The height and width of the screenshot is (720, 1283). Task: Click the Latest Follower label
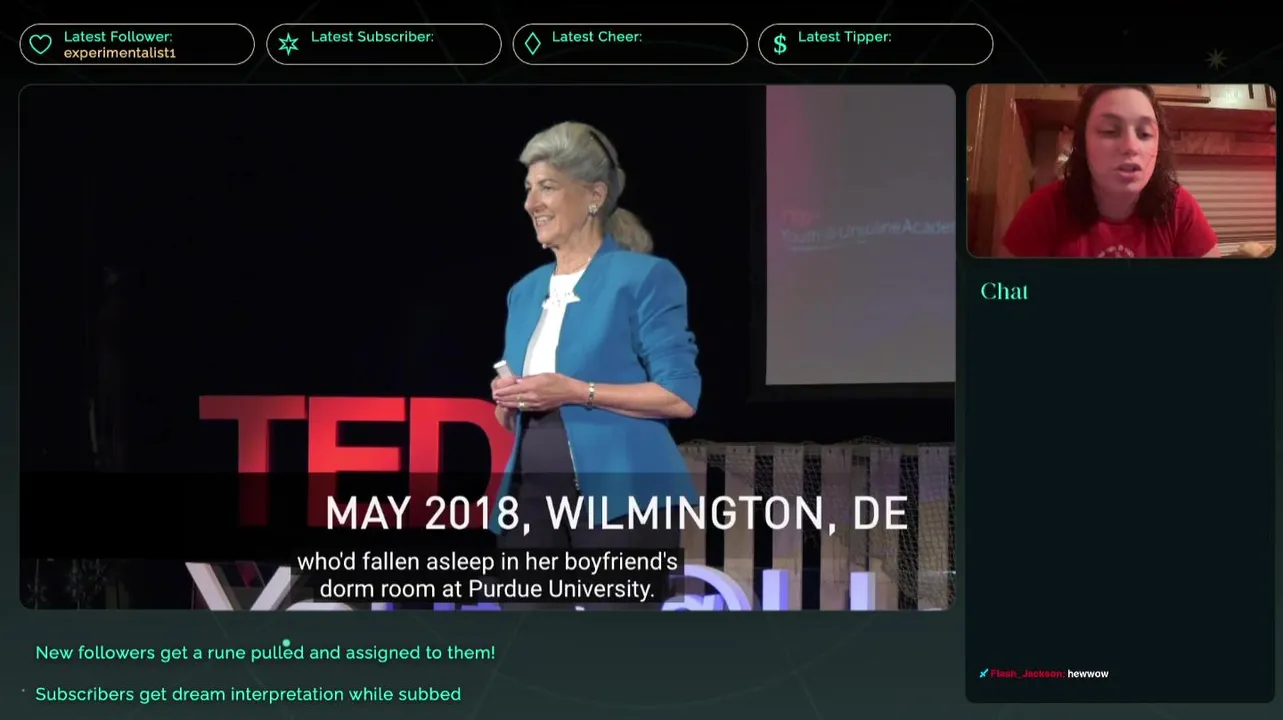(118, 37)
